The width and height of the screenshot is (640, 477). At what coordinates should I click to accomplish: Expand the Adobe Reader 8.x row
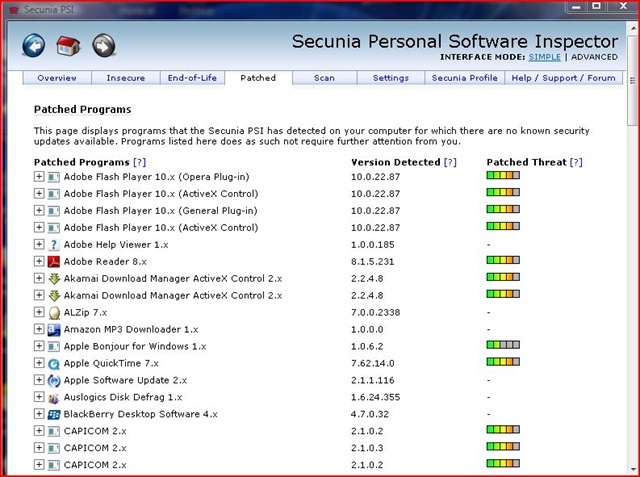point(39,261)
